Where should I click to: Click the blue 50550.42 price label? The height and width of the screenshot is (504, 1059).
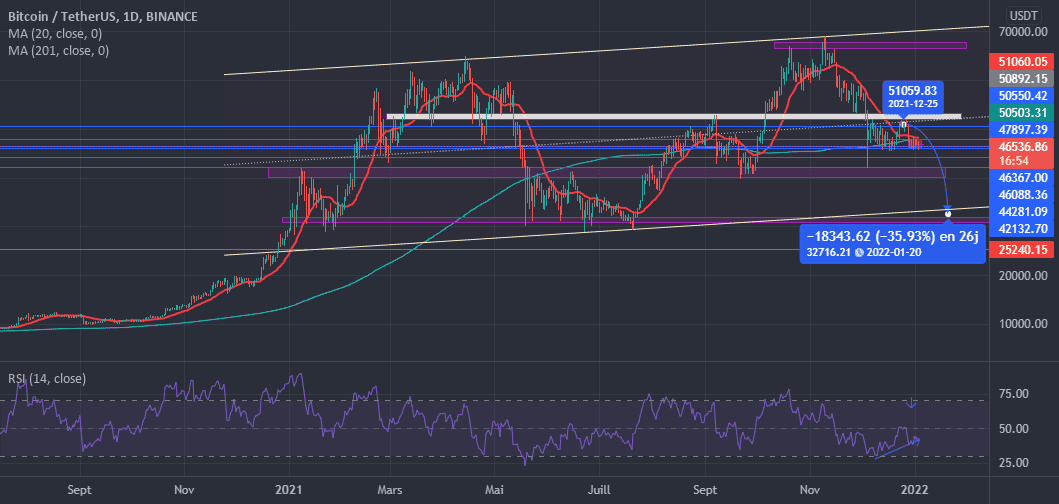click(1020, 95)
